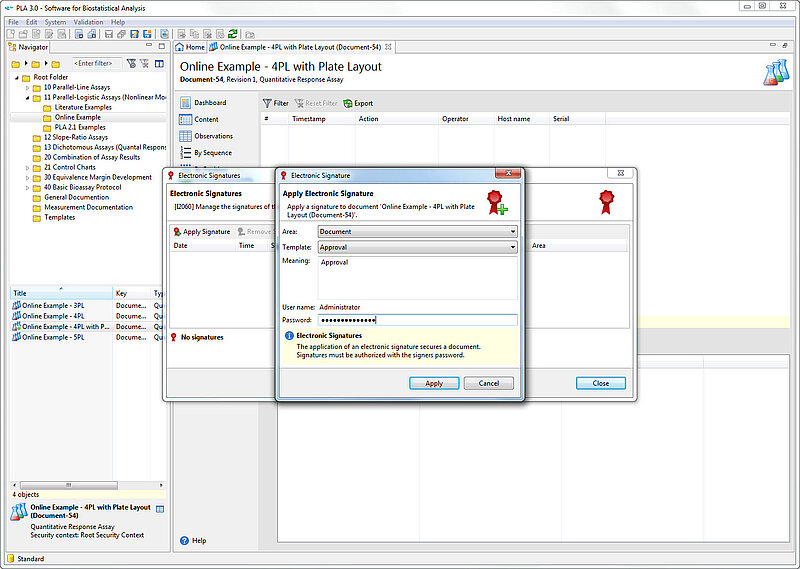Viewport: 800px width, 569px height.
Task: Open the Content view icon
Action: point(185,119)
